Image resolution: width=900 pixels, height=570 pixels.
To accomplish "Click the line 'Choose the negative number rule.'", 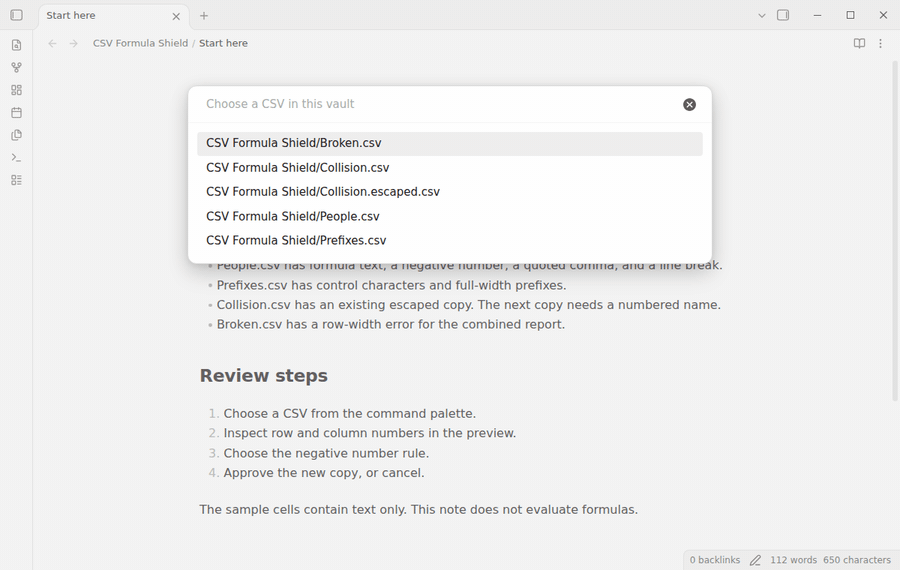I will pos(326,453).
